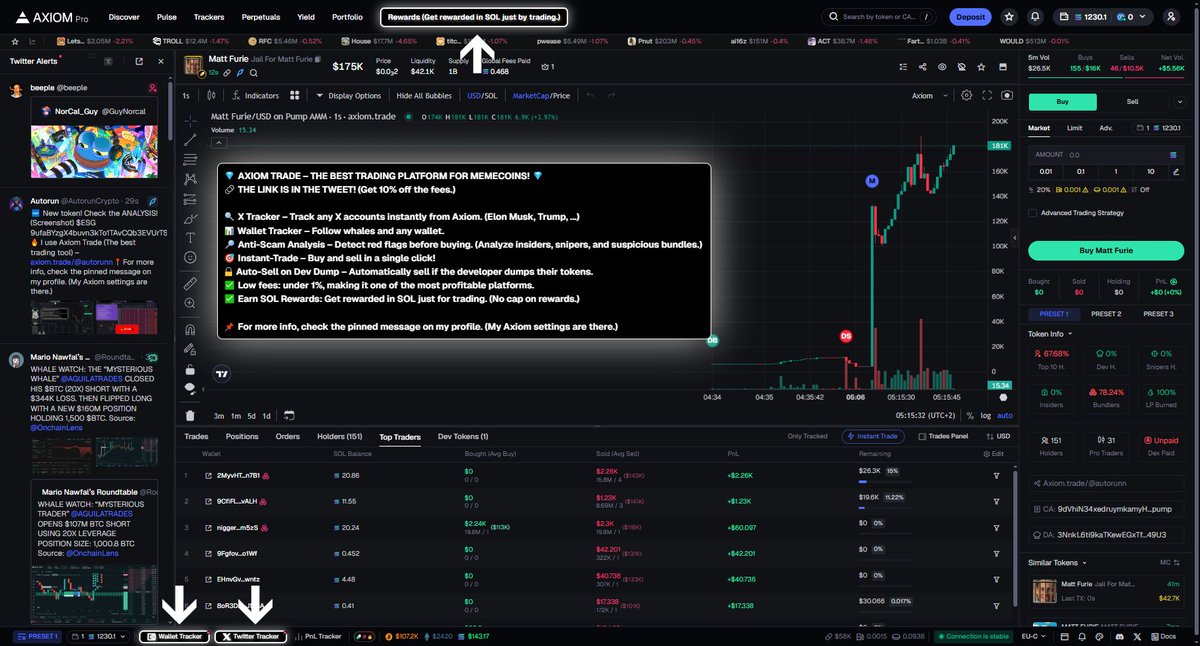Switch chart to MarketCap/Price toggle
1200x646 pixels.
pyautogui.click(x=541, y=96)
